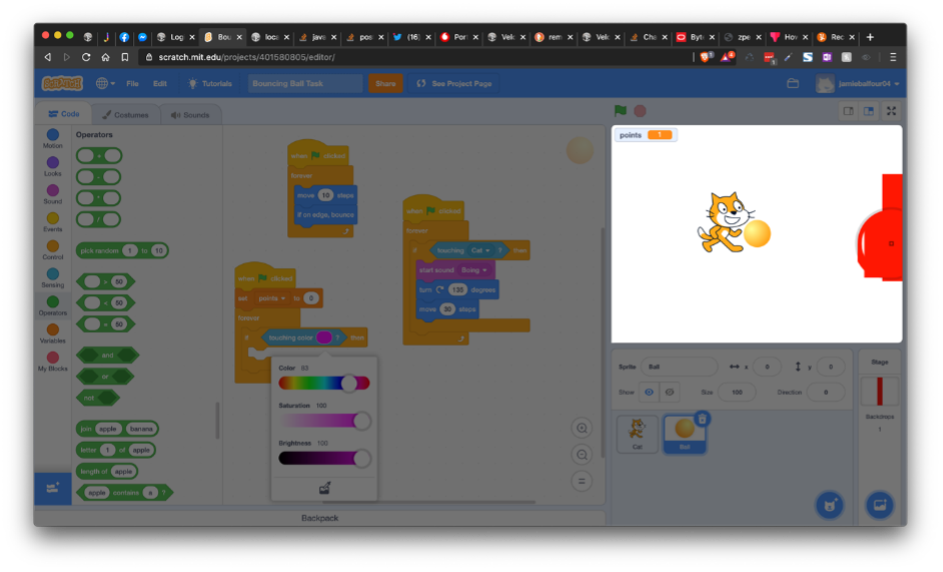Open the Boing sound dropdown

(473, 270)
